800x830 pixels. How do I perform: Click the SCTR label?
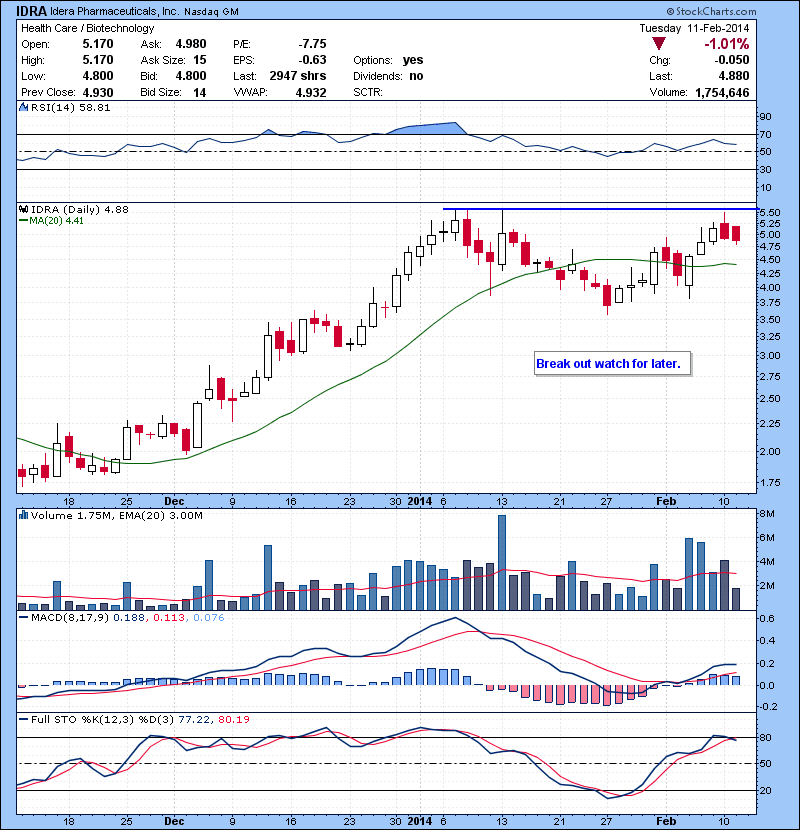pos(368,92)
